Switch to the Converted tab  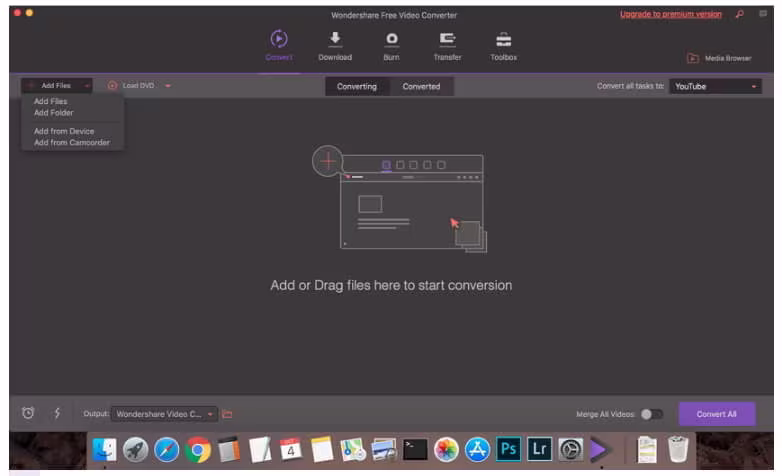(421, 86)
